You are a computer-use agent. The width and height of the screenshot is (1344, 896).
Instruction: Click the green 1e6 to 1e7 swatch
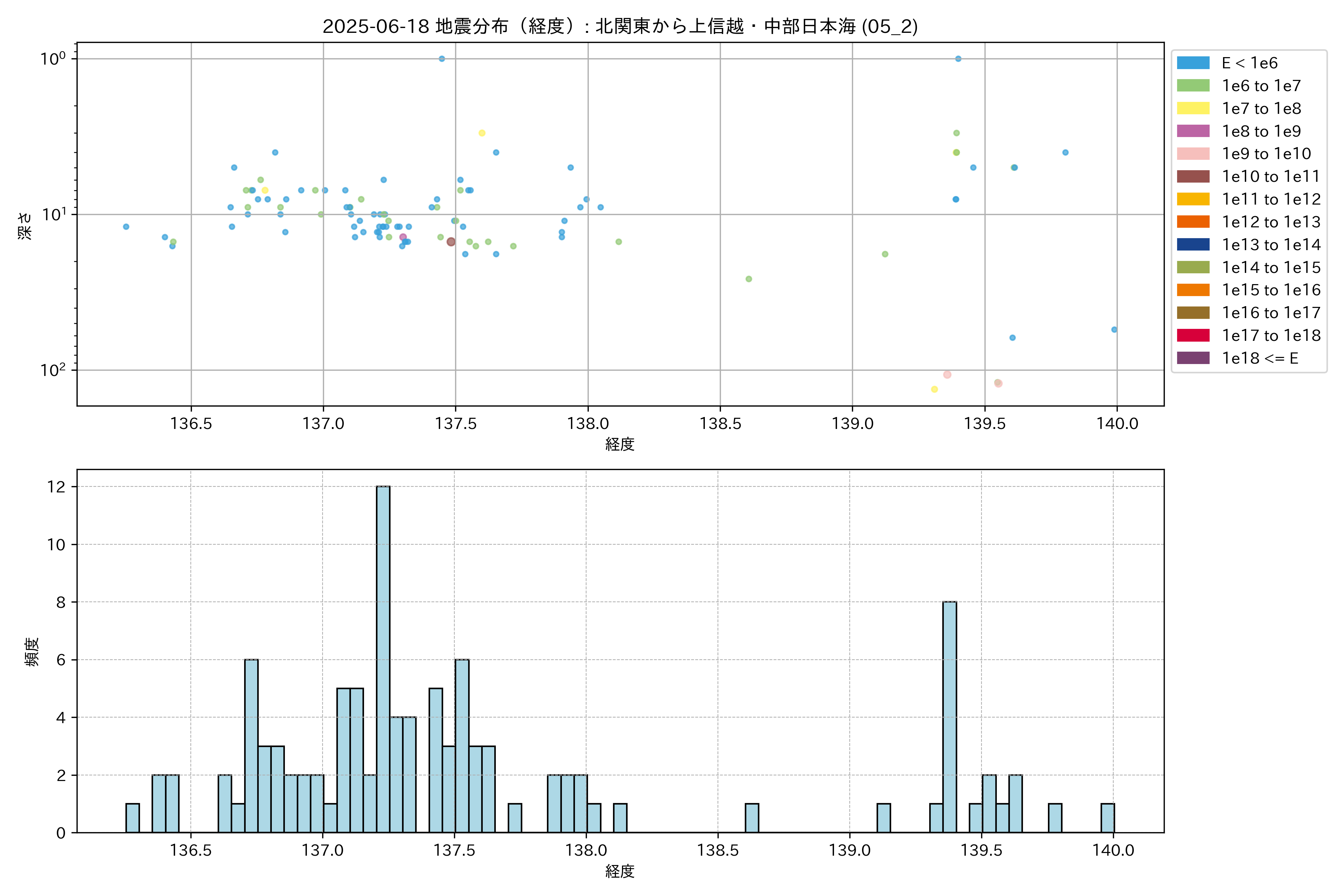click(x=1192, y=86)
